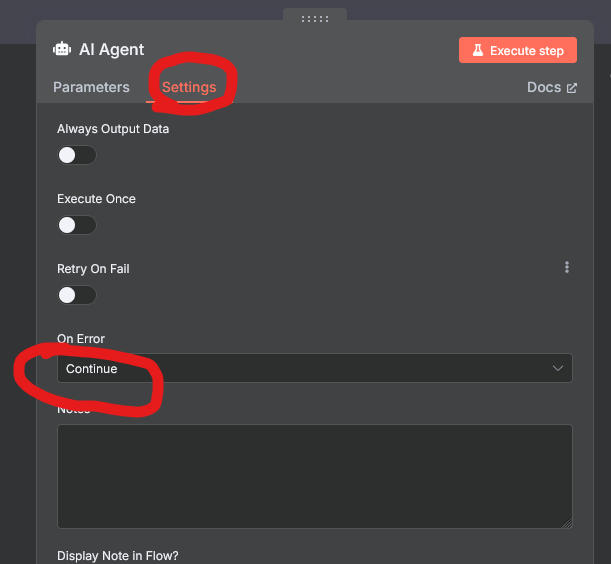
Task: Click the chevron arrow of On Error field
Action: pos(558,368)
